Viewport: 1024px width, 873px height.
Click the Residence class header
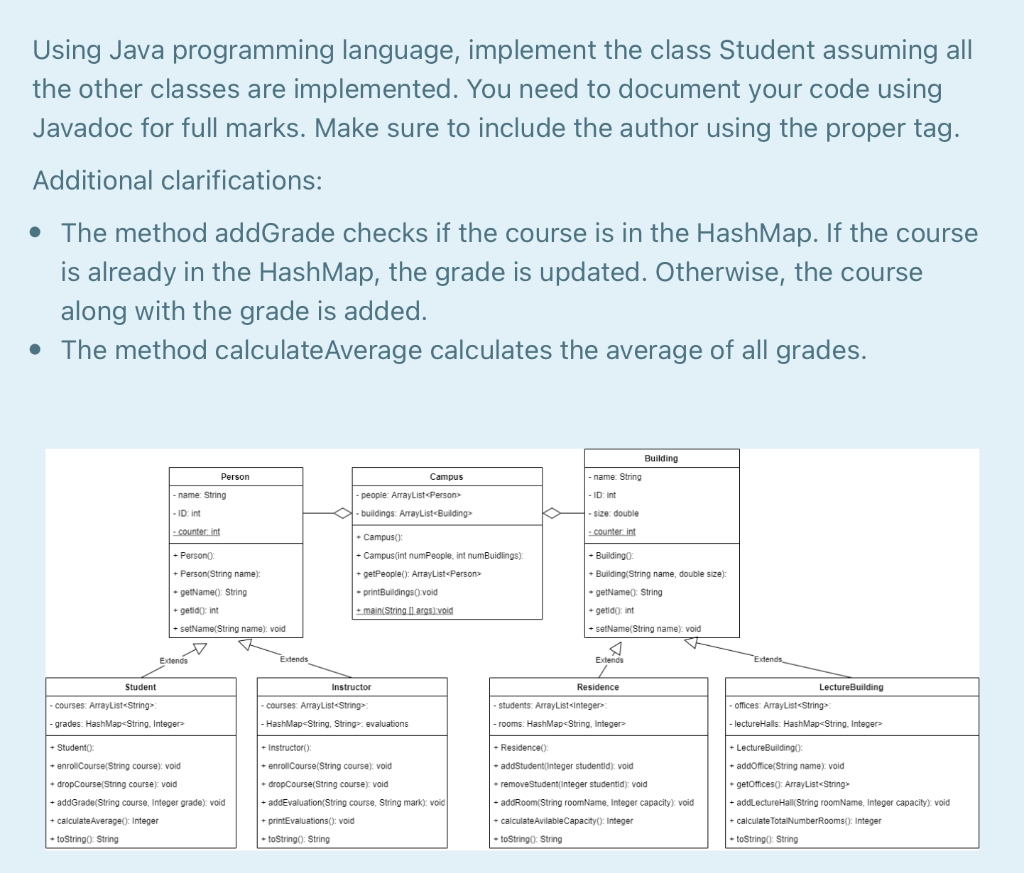pyautogui.click(x=598, y=687)
